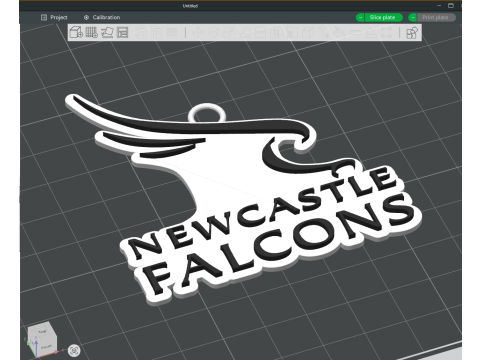Select the Cut tool icon

[x=260, y=32]
